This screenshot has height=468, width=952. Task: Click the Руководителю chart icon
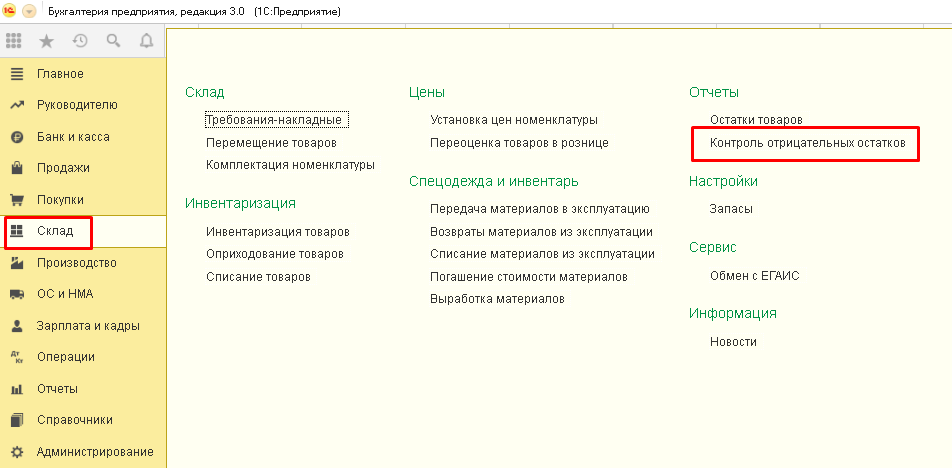pyautogui.click(x=17, y=106)
